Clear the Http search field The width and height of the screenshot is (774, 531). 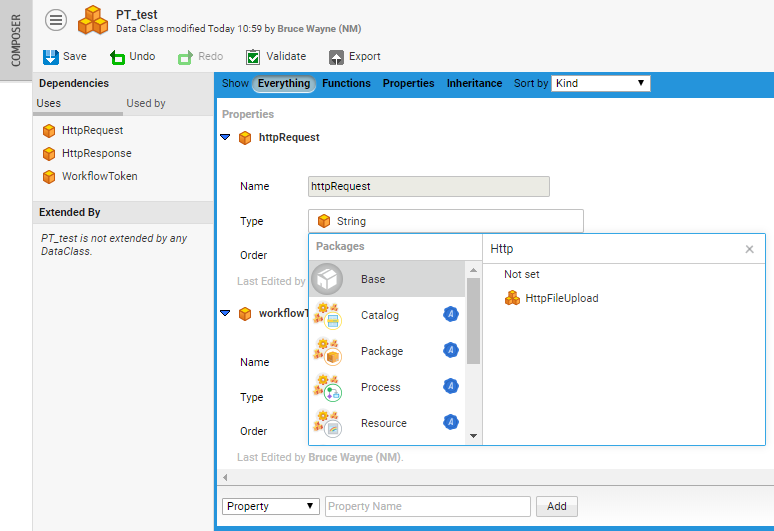pos(749,249)
